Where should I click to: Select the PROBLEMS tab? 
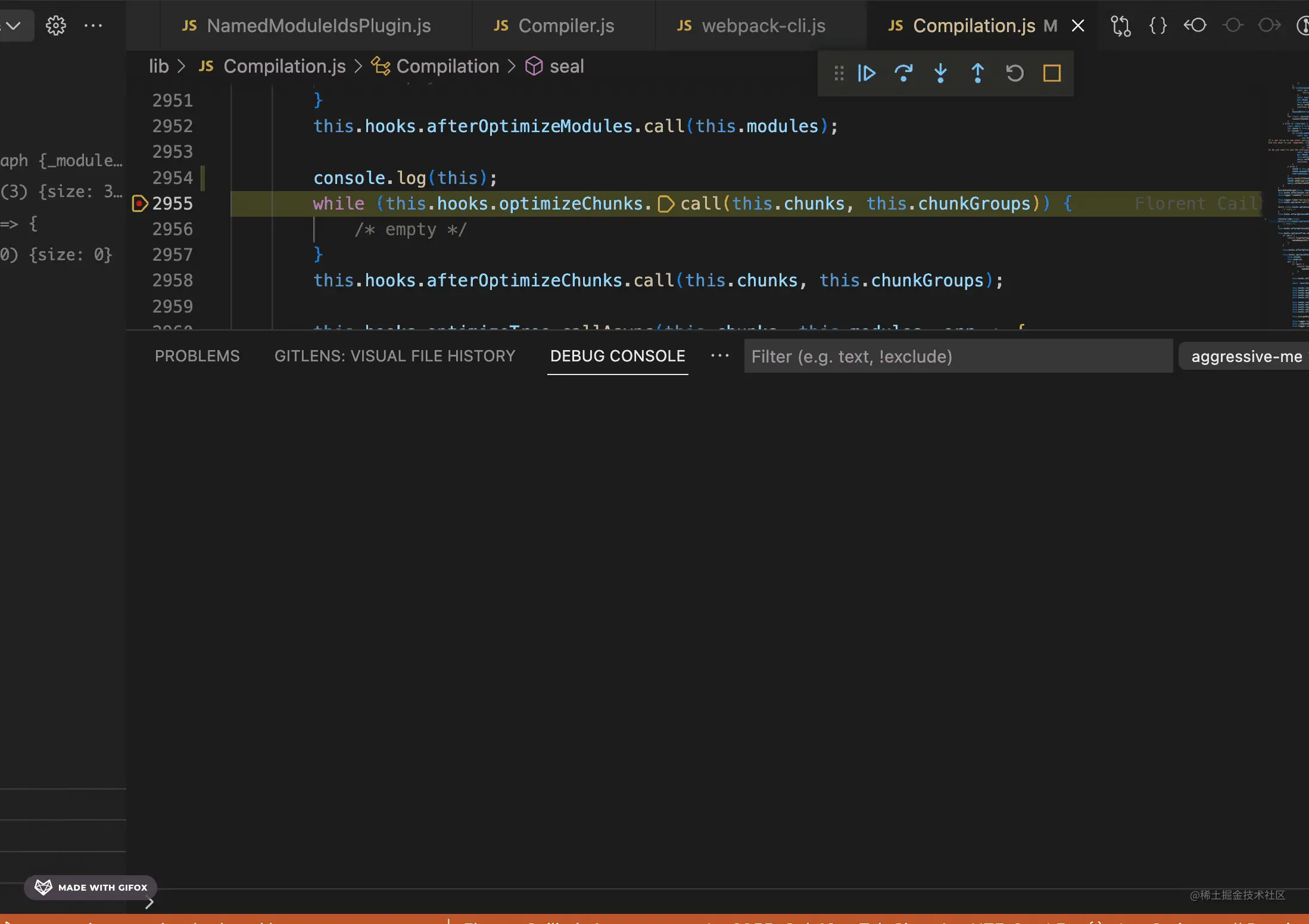pos(197,355)
